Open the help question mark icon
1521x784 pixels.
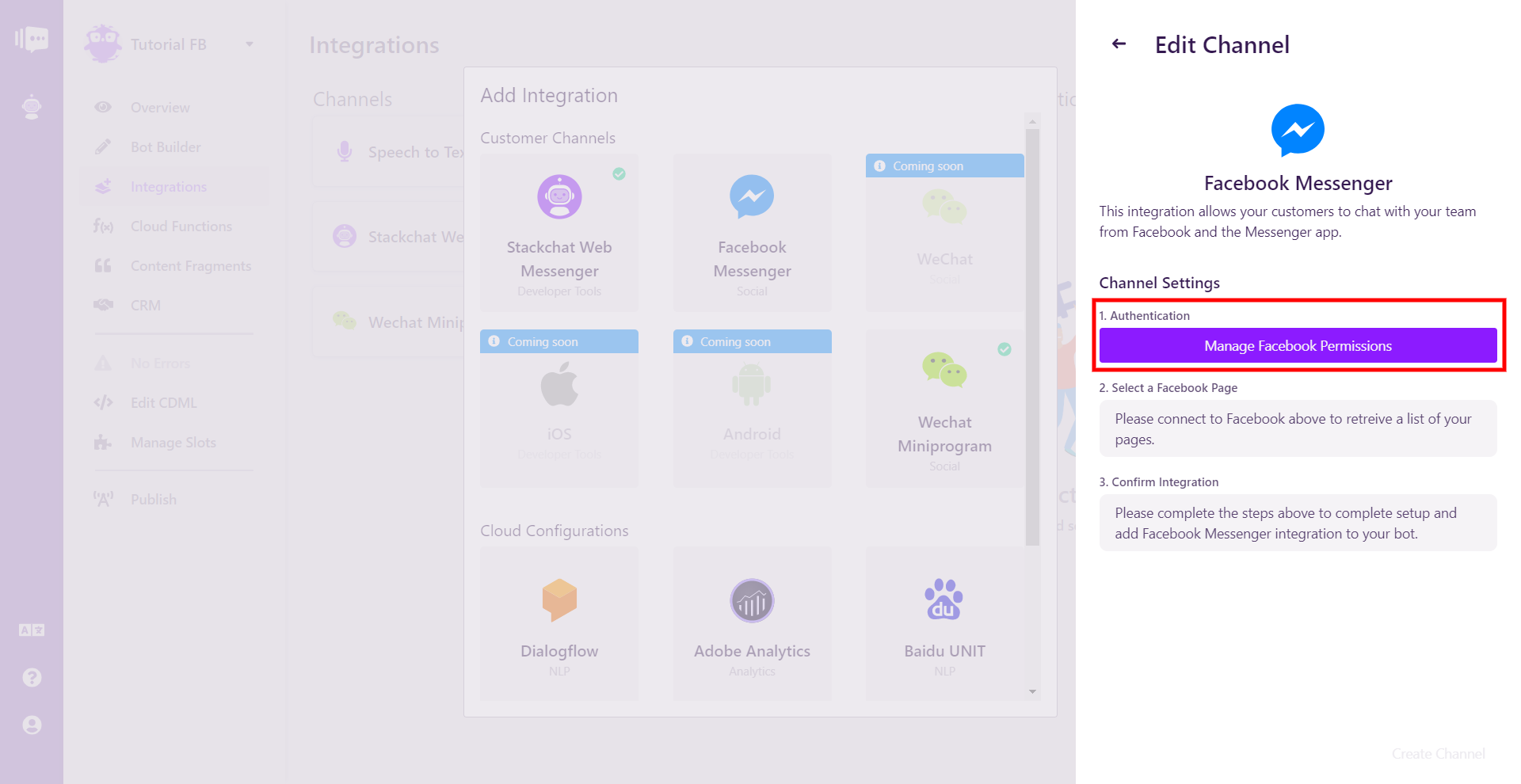32,678
